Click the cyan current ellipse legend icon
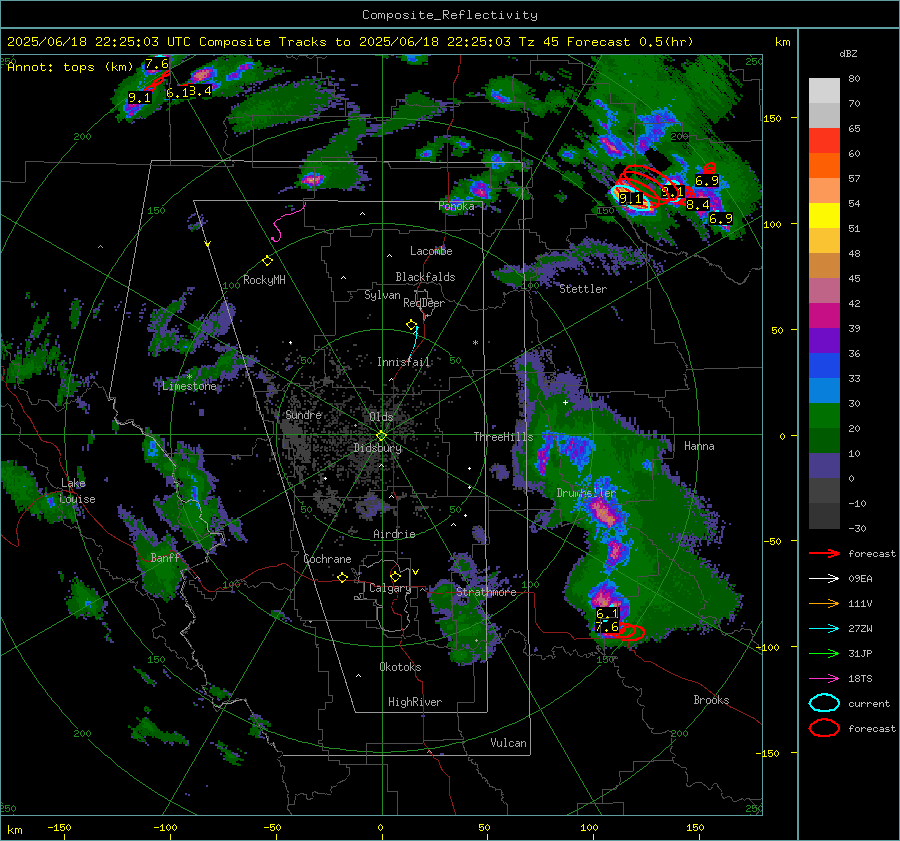Image resolution: width=900 pixels, height=841 pixels. (x=824, y=703)
